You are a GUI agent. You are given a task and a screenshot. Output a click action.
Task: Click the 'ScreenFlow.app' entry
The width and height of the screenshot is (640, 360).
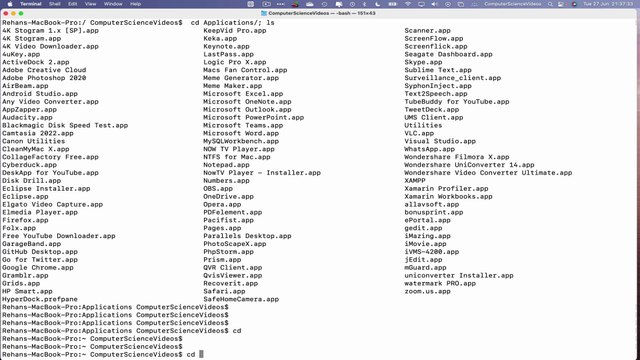coord(434,38)
